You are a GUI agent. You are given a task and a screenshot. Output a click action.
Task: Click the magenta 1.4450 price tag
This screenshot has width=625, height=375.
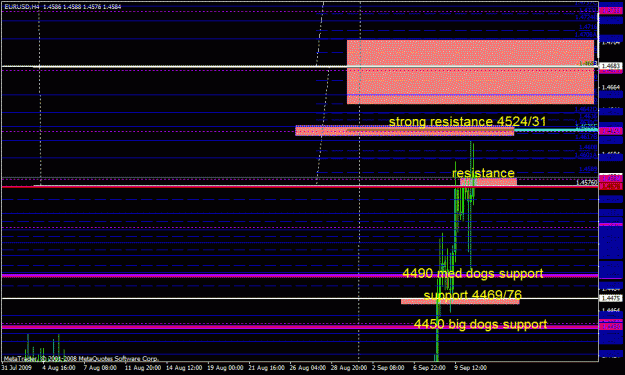(x=611, y=327)
